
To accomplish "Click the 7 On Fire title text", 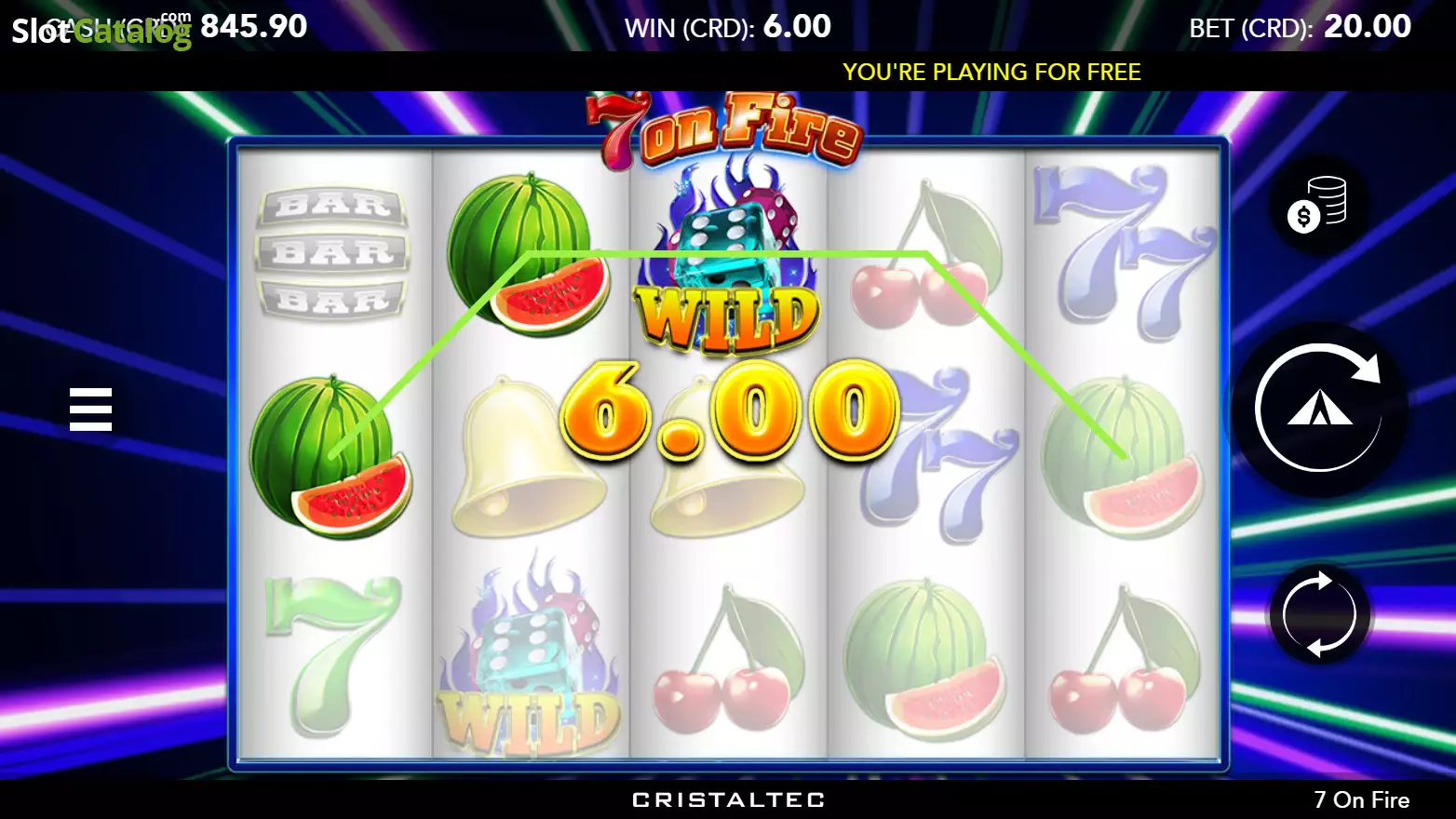I will [x=1361, y=799].
